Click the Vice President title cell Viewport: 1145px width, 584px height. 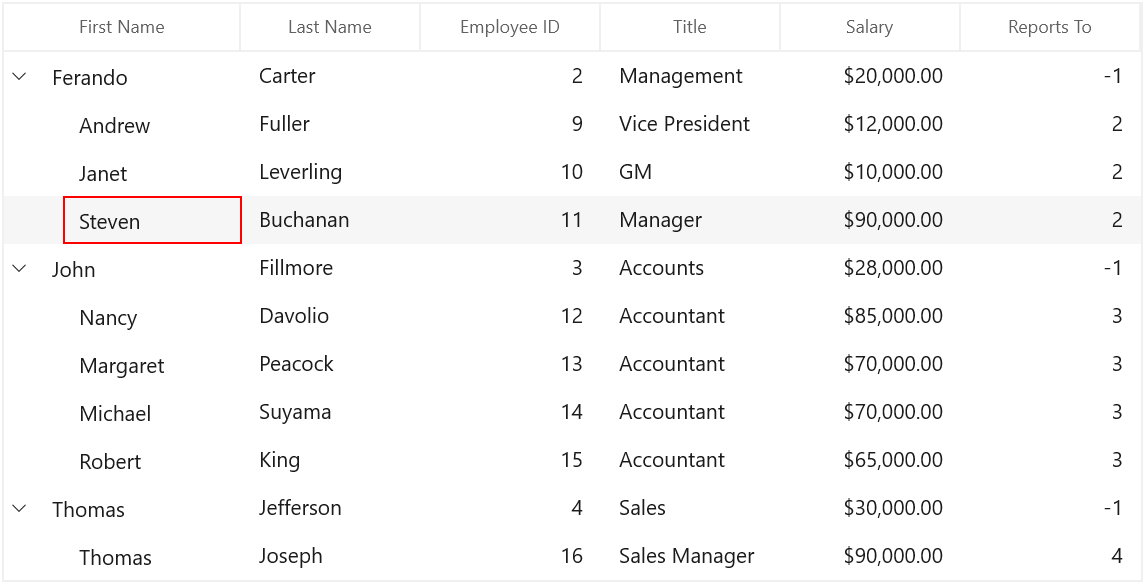[690, 123]
